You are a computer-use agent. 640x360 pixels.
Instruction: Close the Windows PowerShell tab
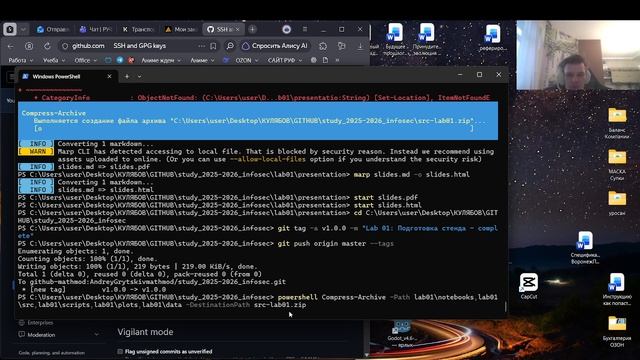[109, 76]
